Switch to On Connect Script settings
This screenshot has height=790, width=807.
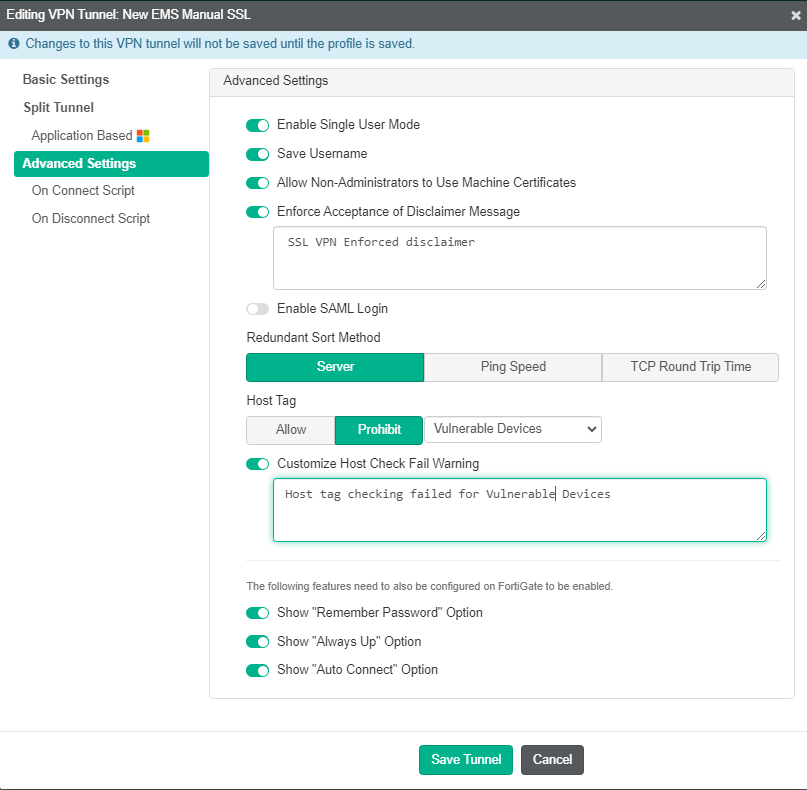pos(83,190)
